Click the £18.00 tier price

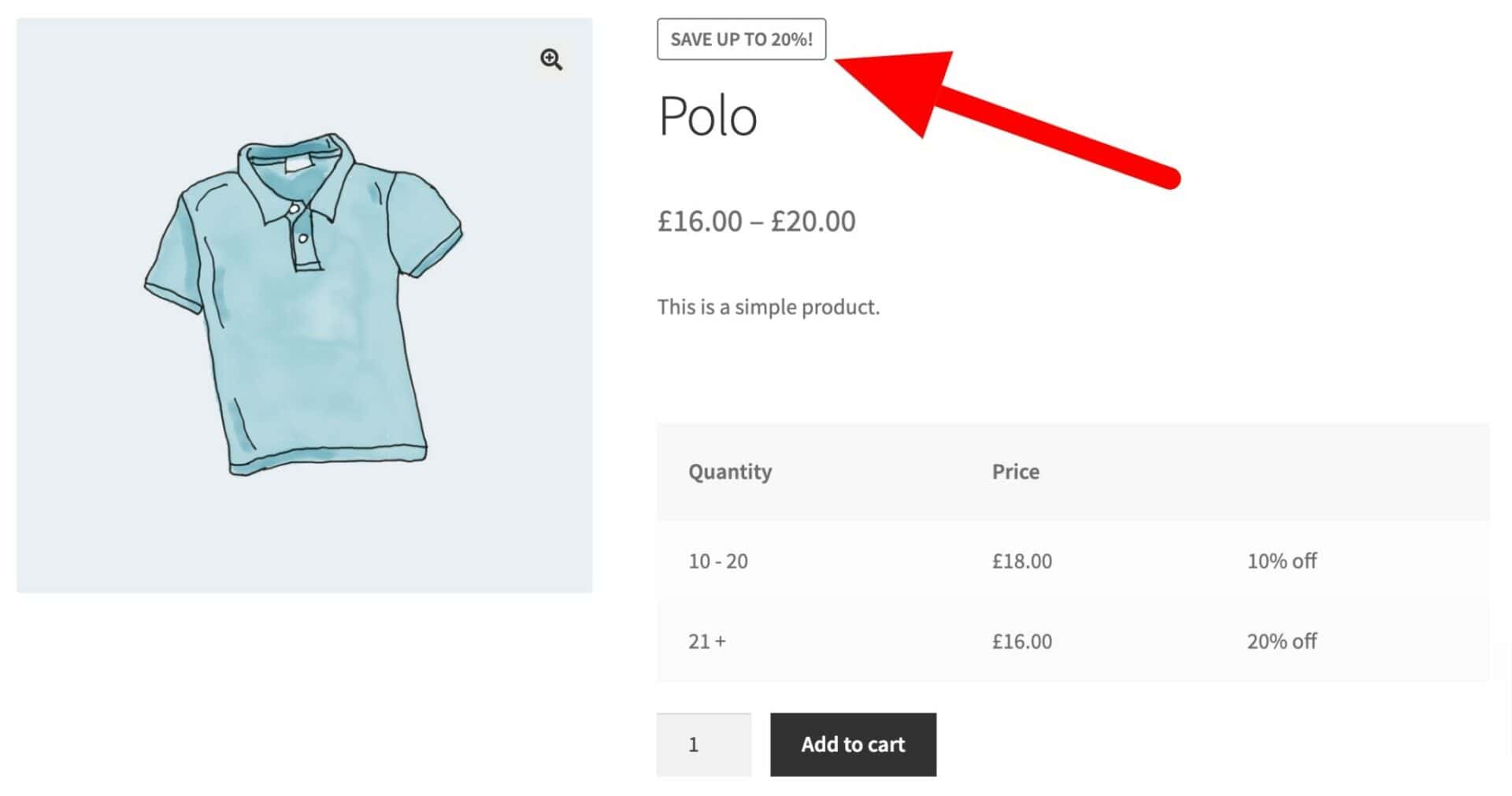click(1021, 561)
